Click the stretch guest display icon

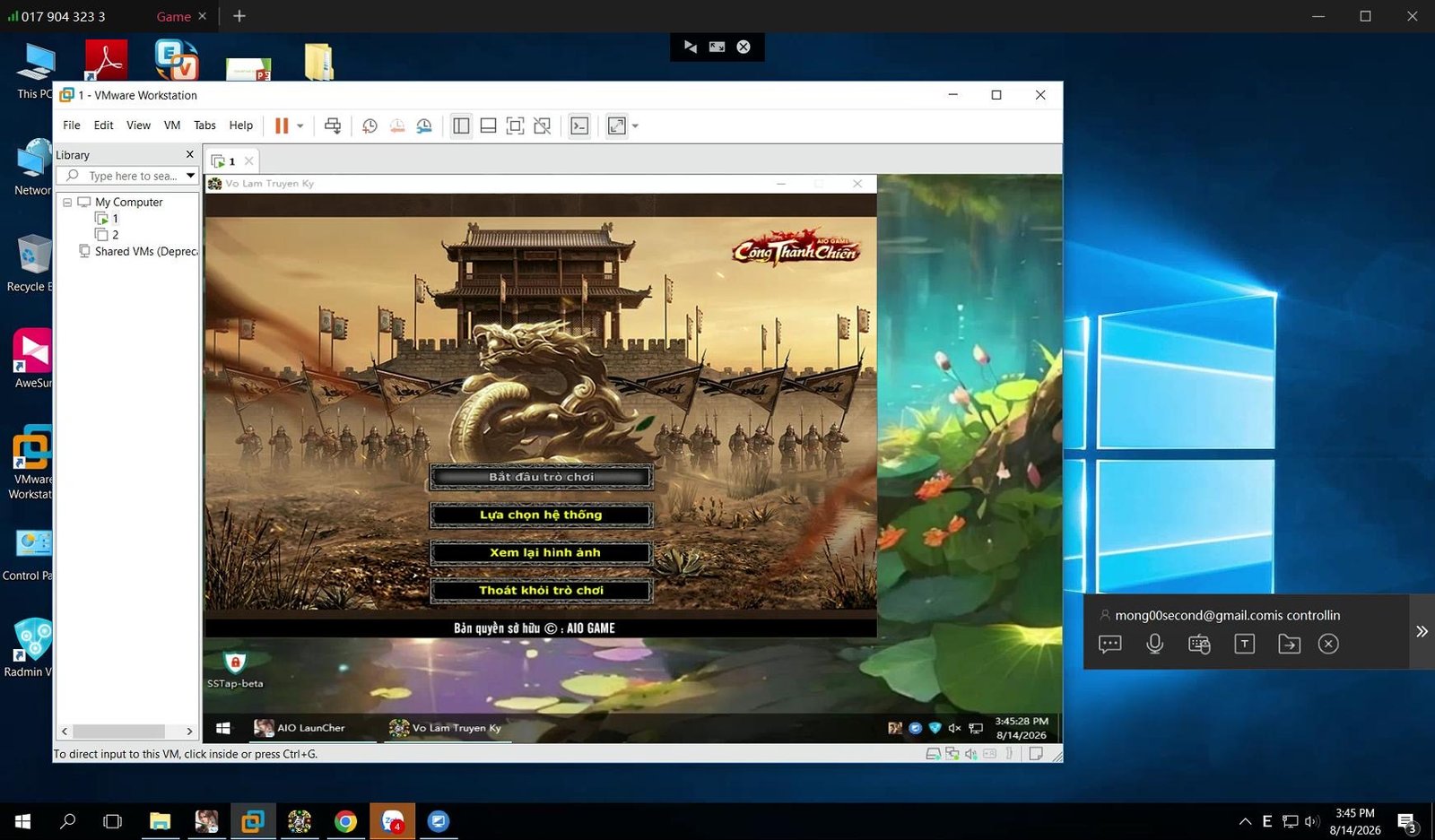(617, 126)
